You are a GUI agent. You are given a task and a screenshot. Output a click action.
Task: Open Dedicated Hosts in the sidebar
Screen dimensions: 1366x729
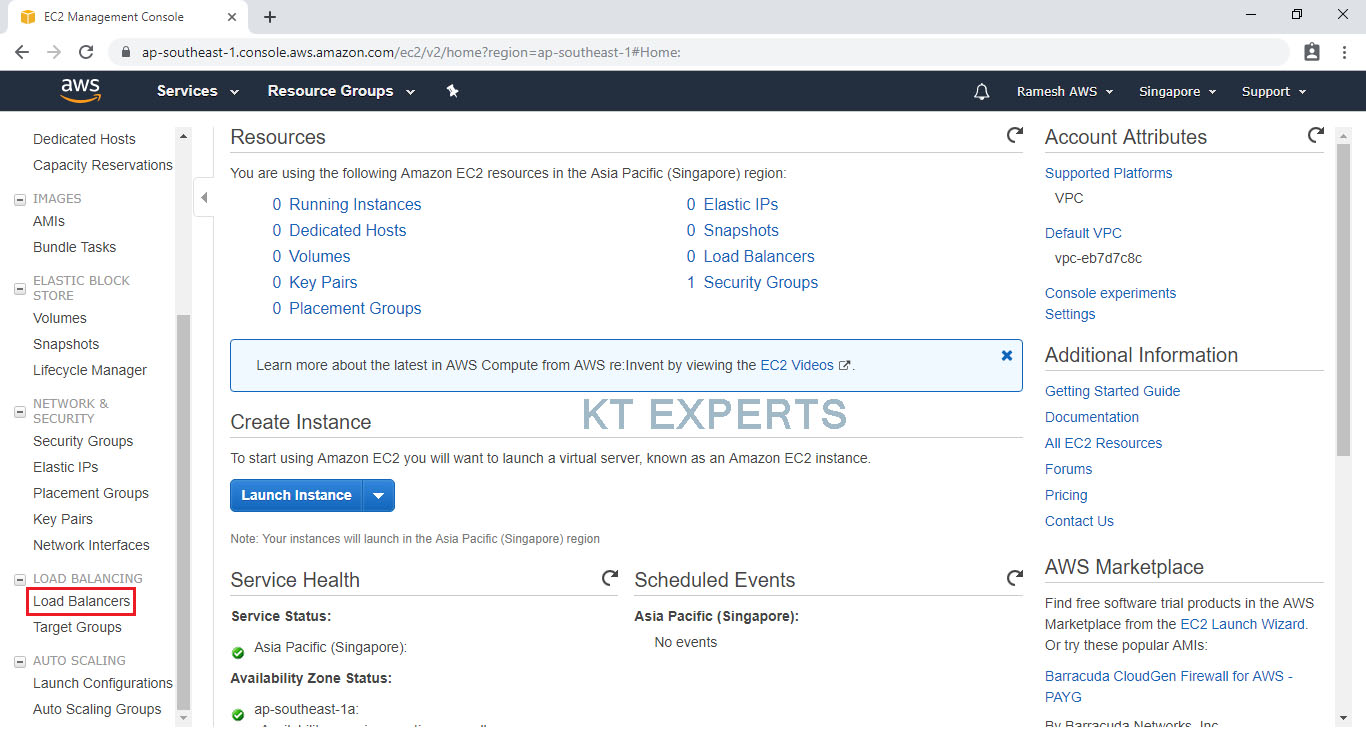coord(84,139)
